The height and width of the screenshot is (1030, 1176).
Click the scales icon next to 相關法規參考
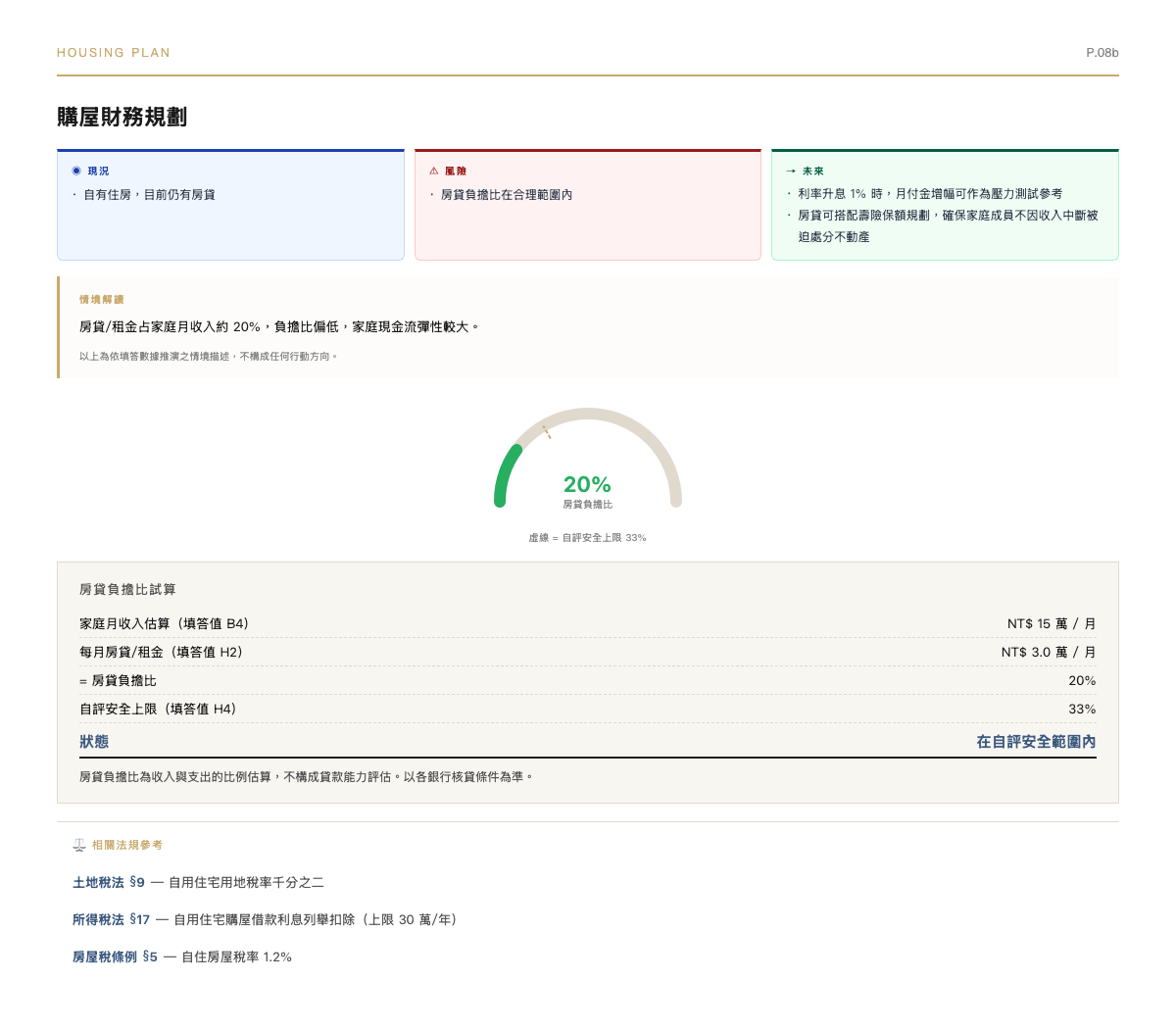pos(76,844)
